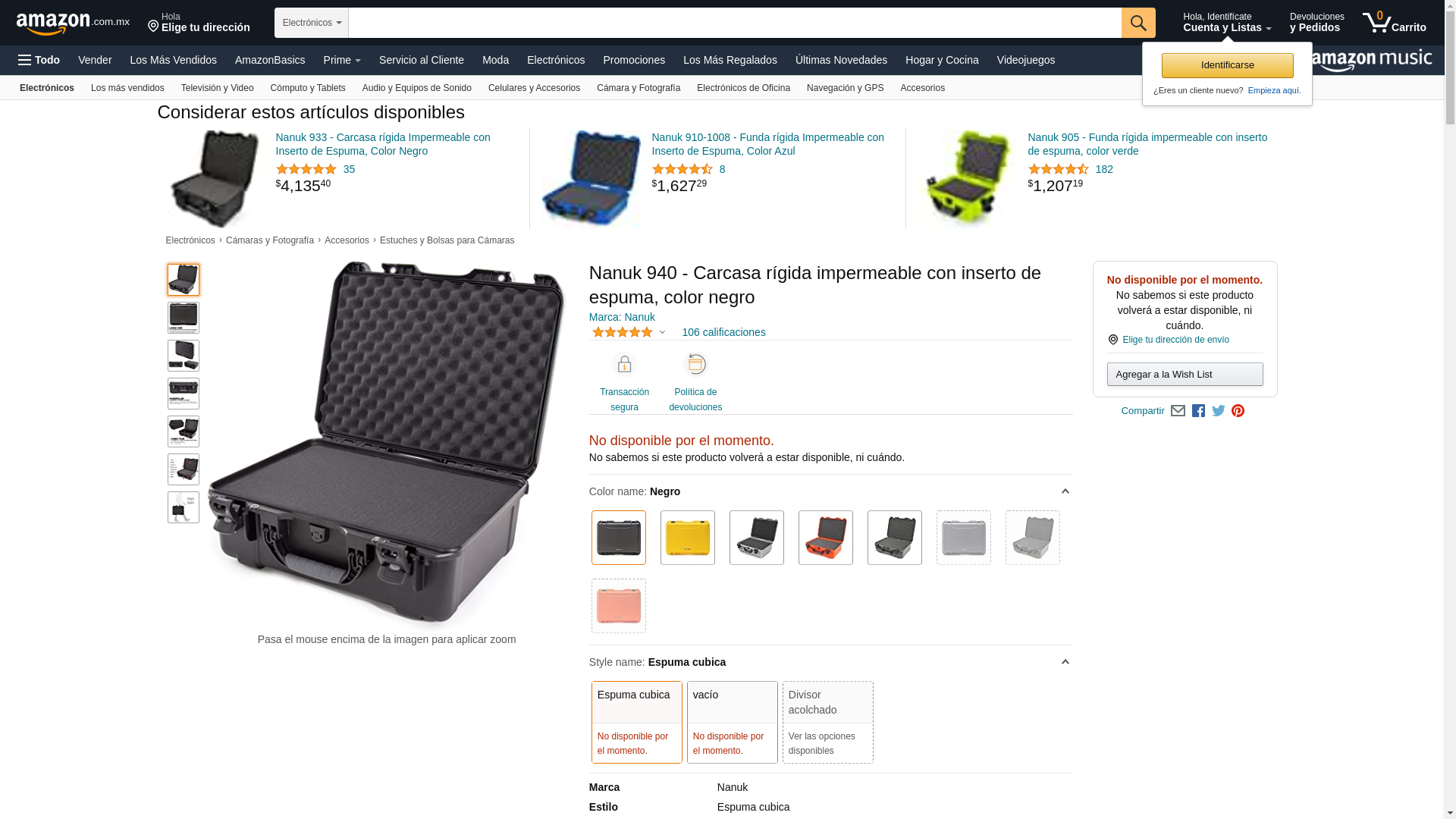Share product on Pinterest icon

coord(1238,411)
